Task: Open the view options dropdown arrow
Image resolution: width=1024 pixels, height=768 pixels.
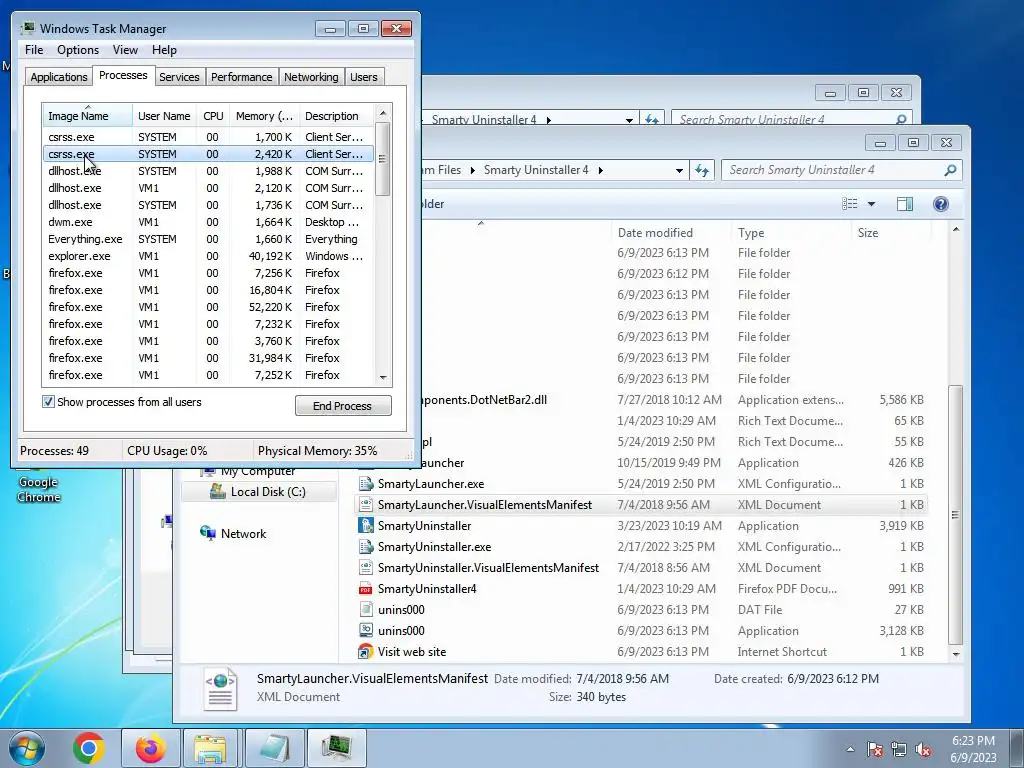Action: pyautogui.click(x=871, y=204)
